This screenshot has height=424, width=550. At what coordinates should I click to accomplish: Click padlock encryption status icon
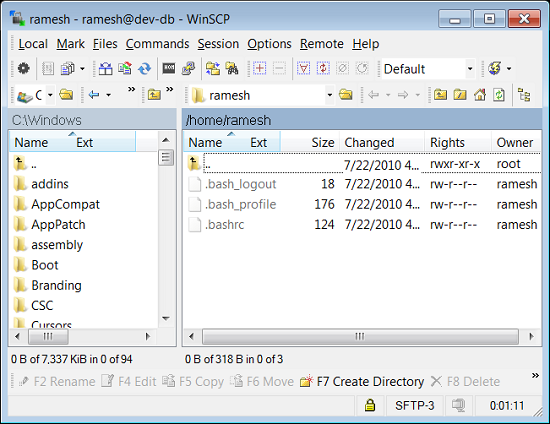tap(370, 405)
